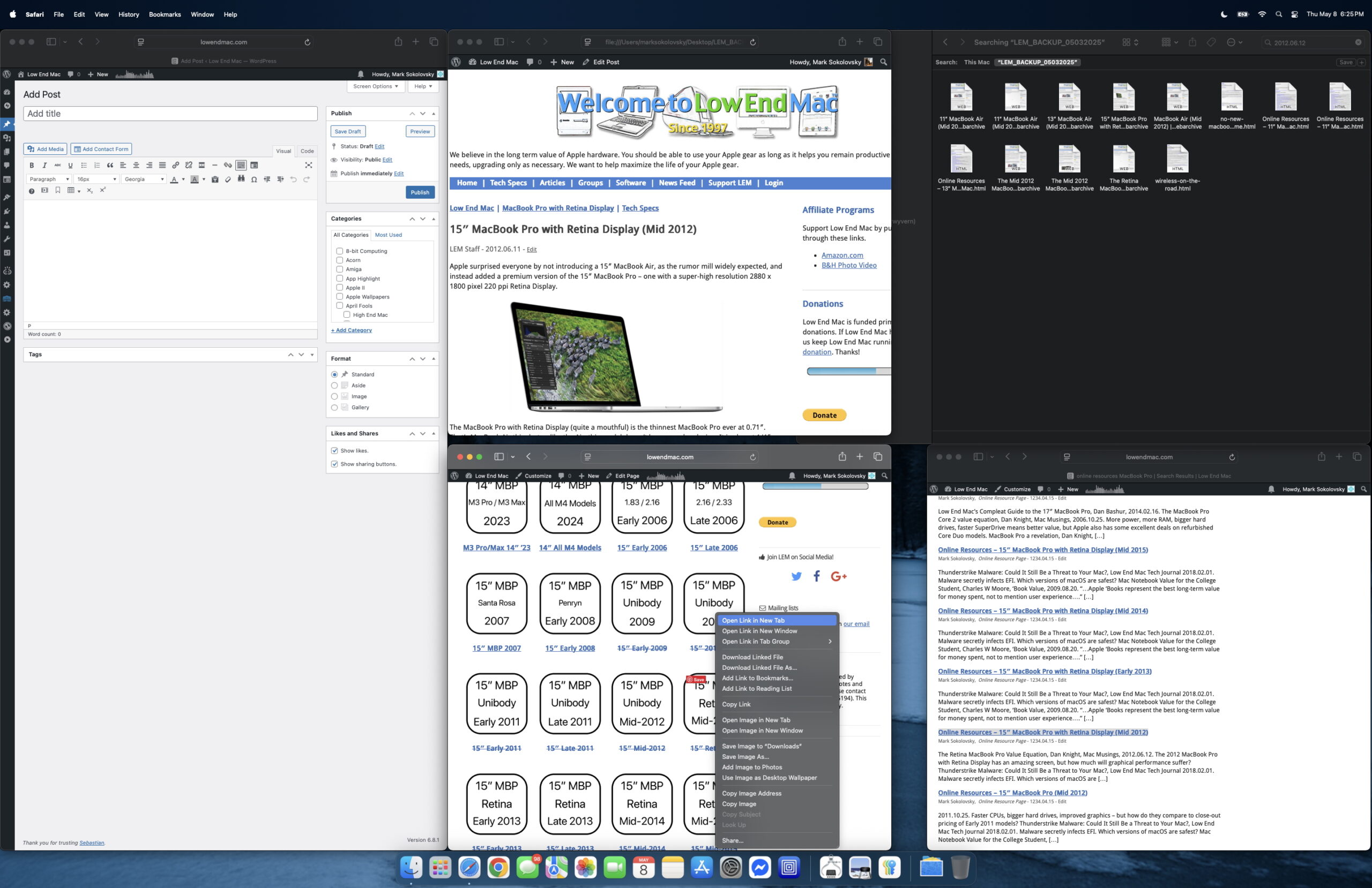Open the Paragraph format dropdown
The width and height of the screenshot is (1372, 888).
coord(49,180)
